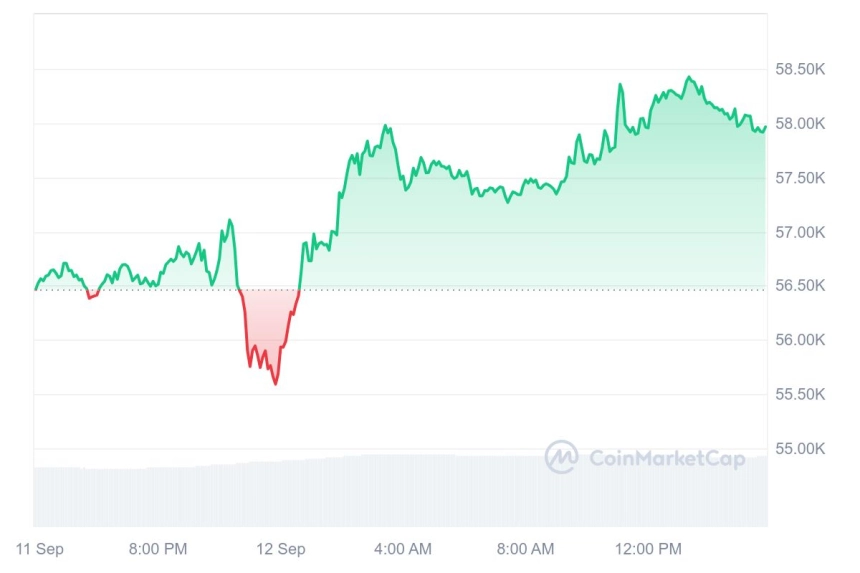Select the 56.50K baseline price label

click(x=800, y=285)
